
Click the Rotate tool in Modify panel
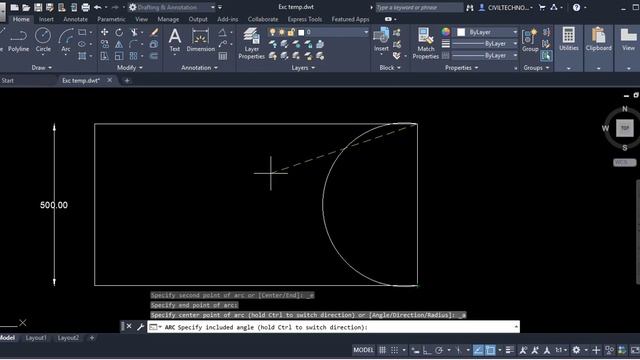pos(119,32)
